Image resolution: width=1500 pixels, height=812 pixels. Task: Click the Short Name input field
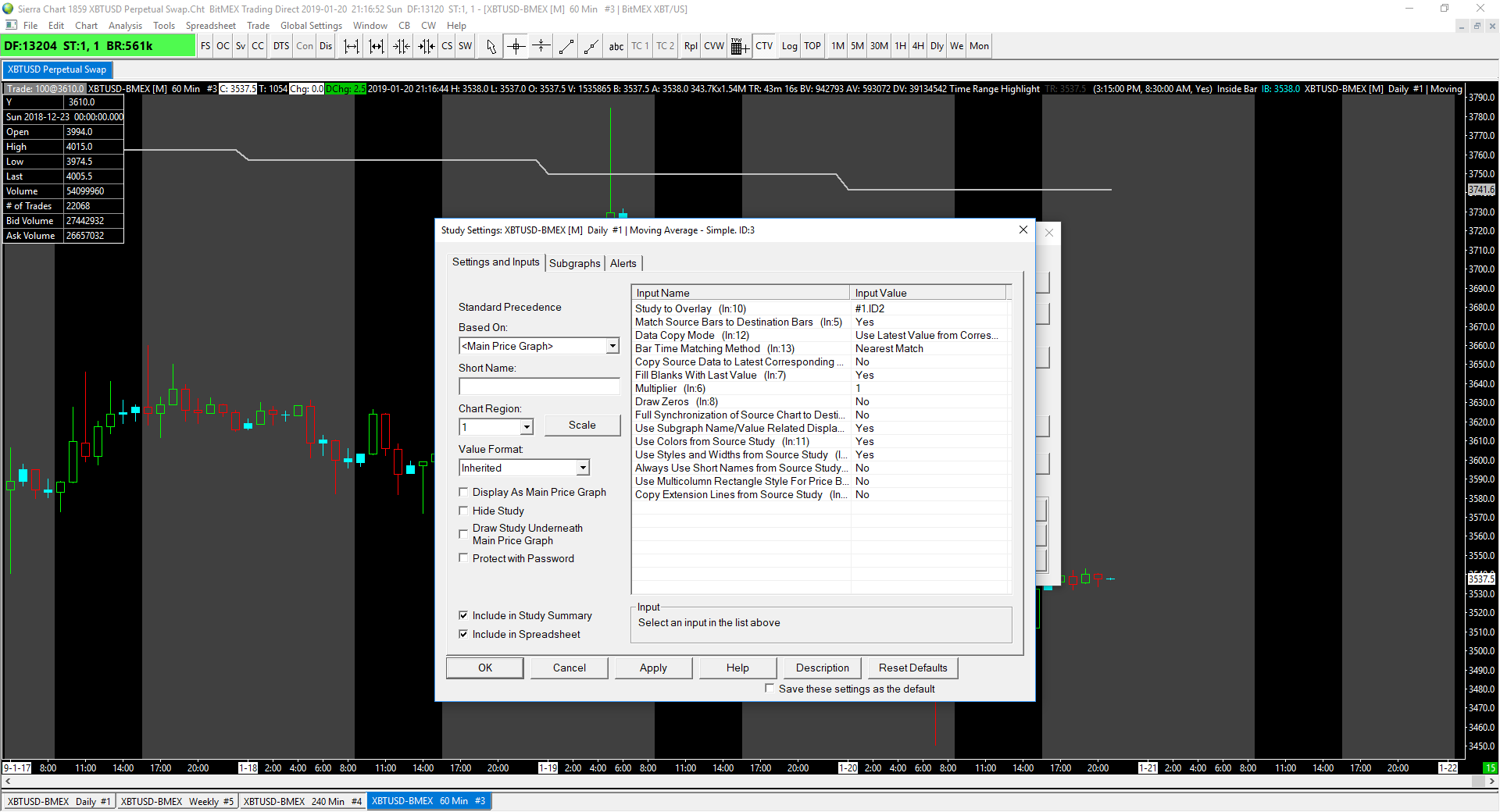pos(539,386)
